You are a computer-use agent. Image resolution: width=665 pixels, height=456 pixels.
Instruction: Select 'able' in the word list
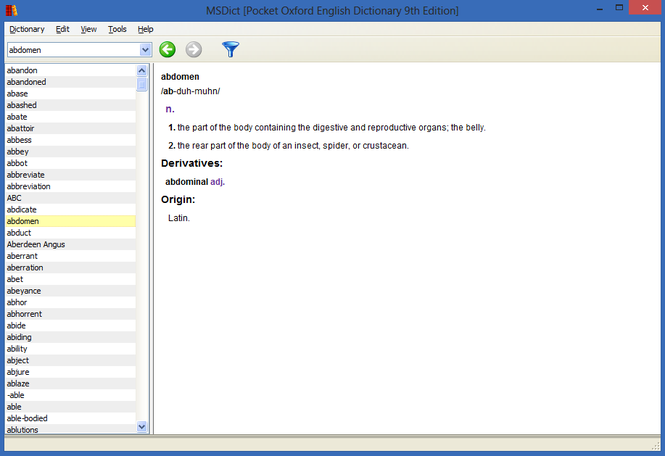(70, 407)
